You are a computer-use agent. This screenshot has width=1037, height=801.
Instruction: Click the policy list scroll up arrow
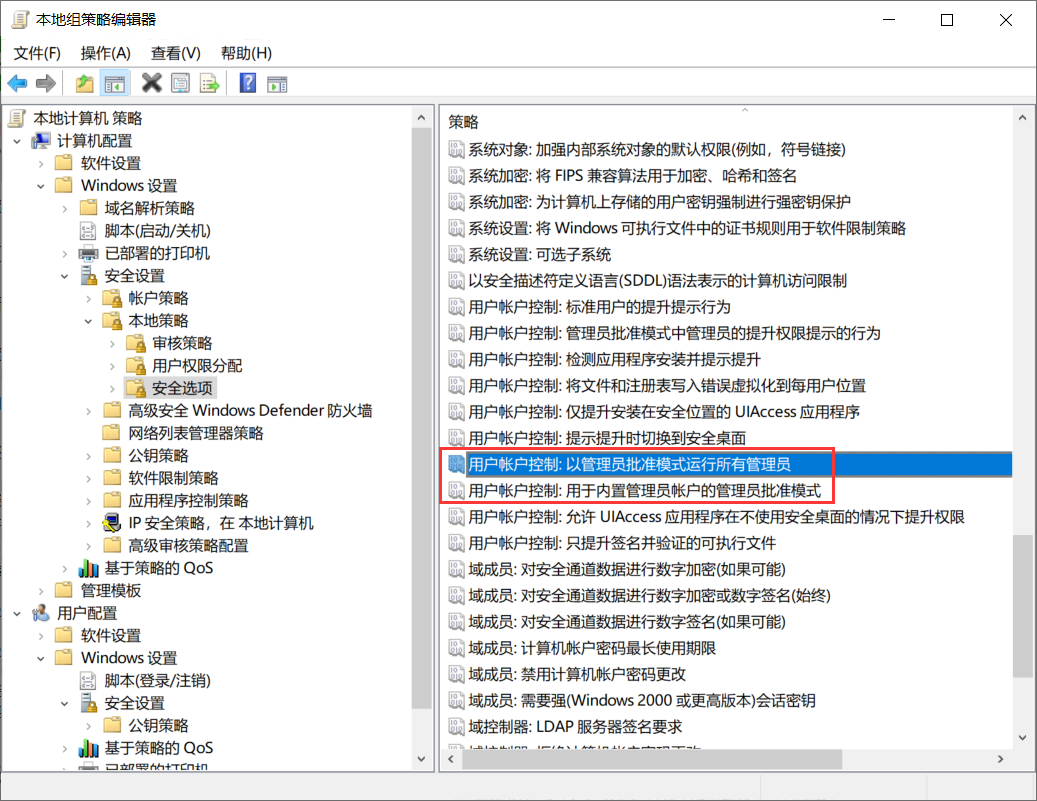[1022, 118]
